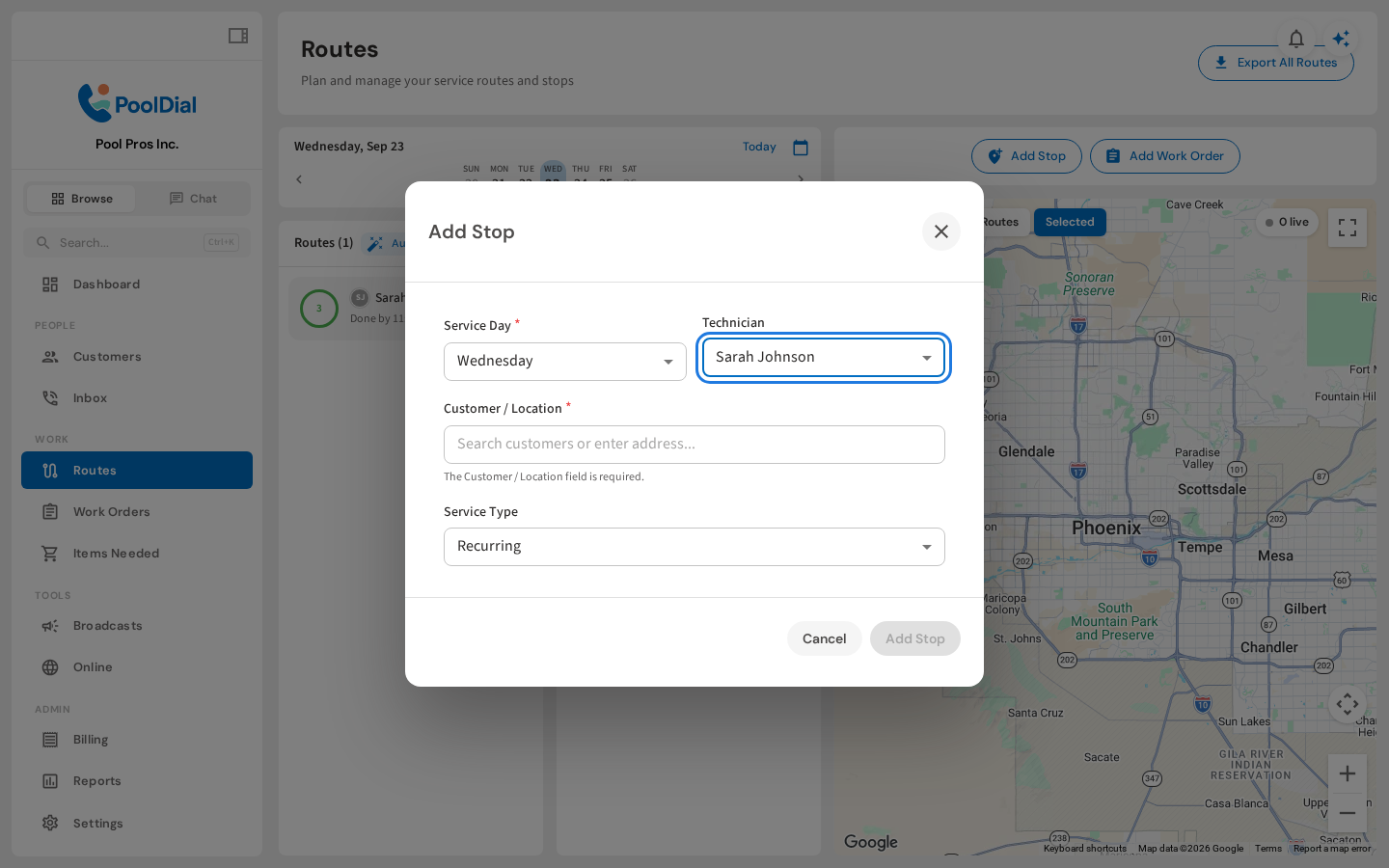Click the map camera controls icon
1389x868 pixels.
[x=1348, y=704]
